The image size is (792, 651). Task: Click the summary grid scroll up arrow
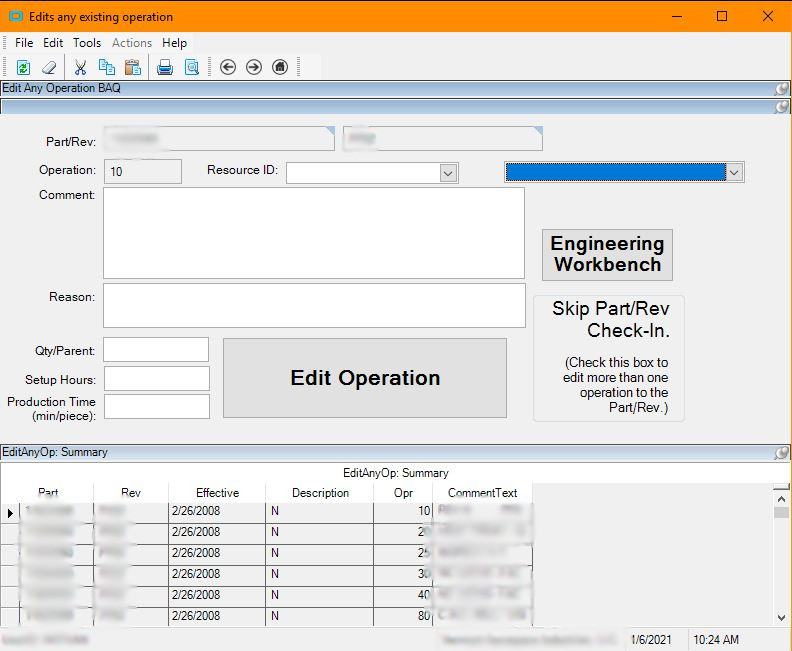pos(781,499)
